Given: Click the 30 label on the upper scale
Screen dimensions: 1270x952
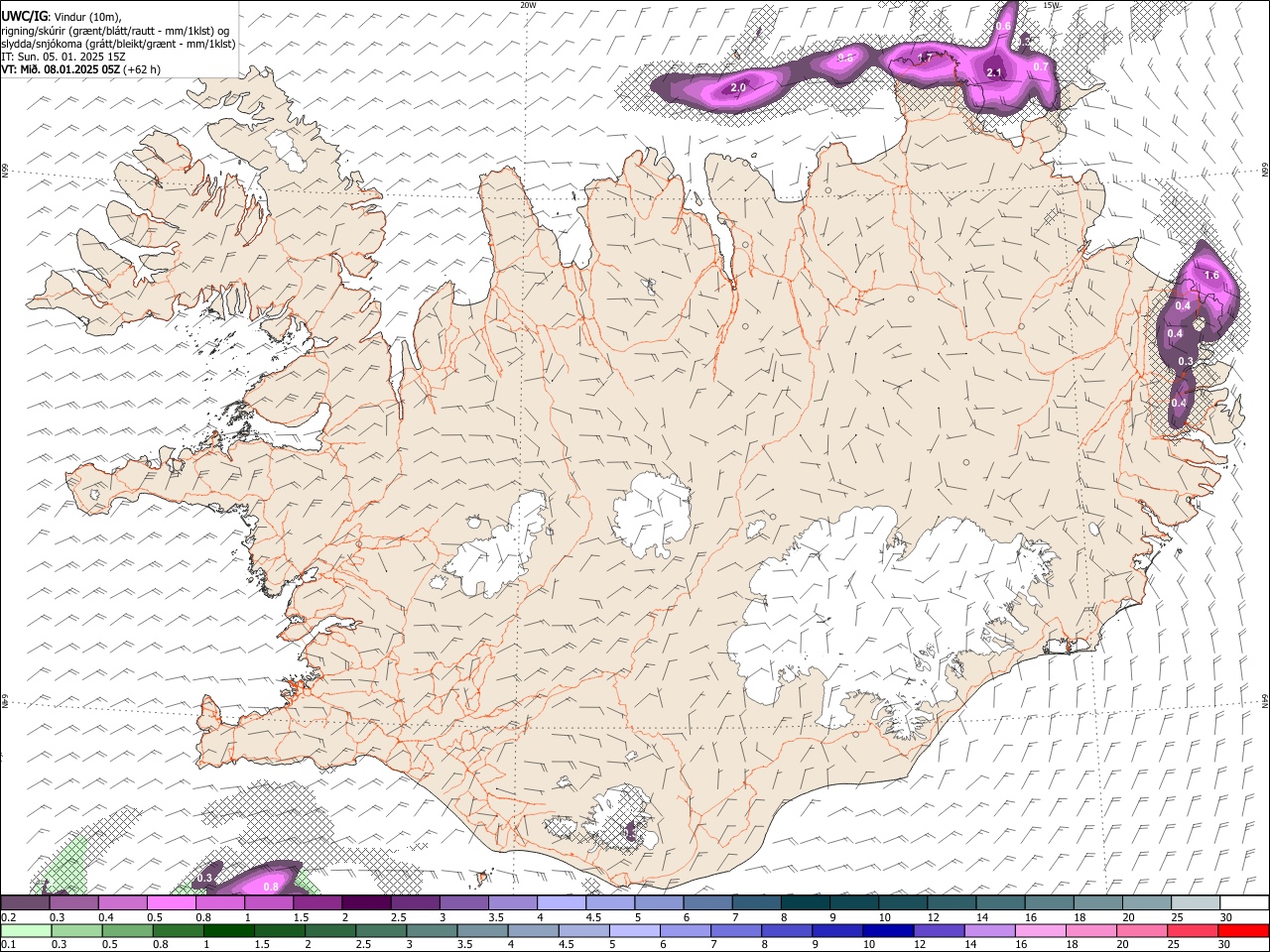Looking at the screenshot, I should (x=1226, y=917).
